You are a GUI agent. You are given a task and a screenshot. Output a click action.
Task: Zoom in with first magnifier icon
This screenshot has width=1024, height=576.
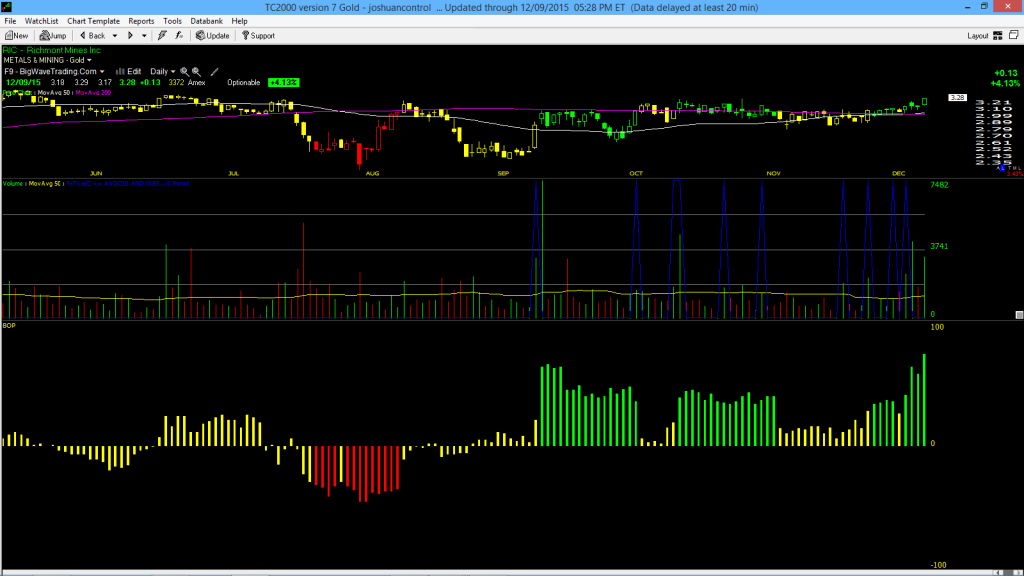[184, 72]
